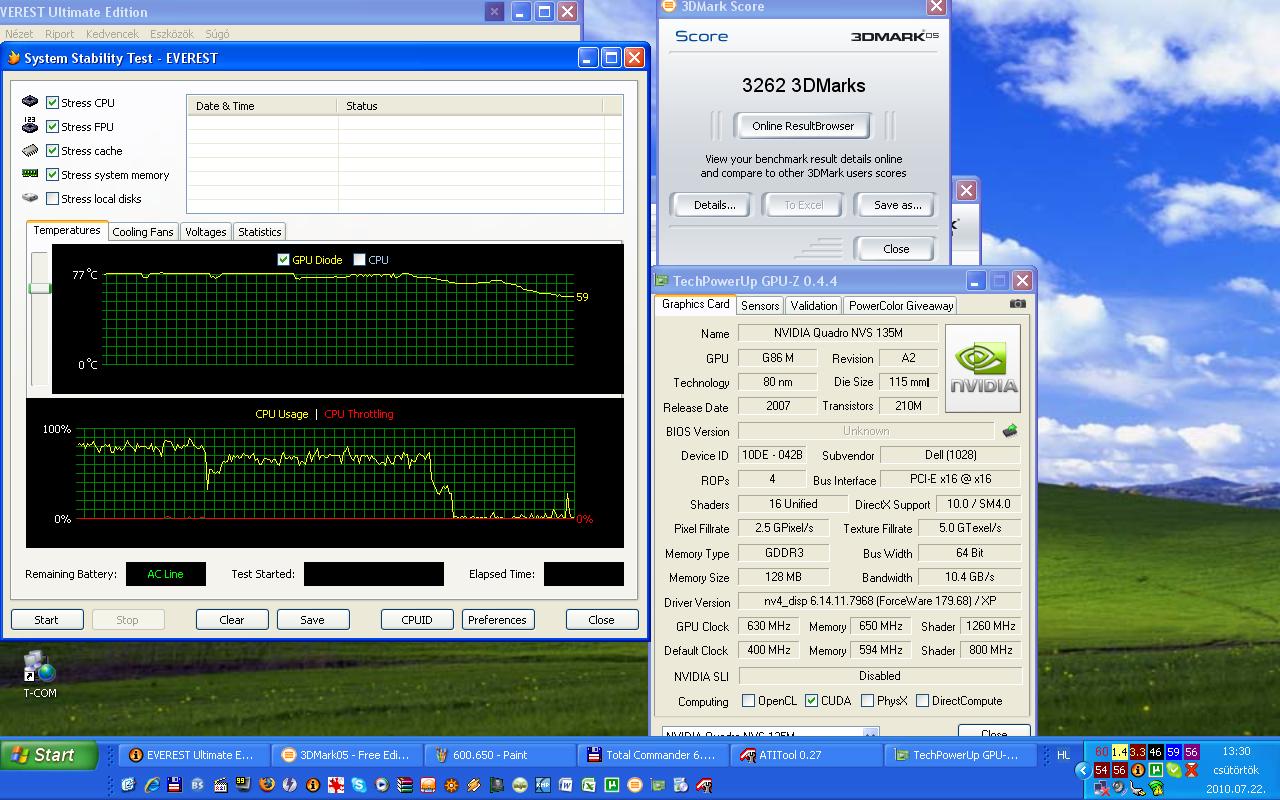Open ATITool 0.27 from the taskbar
Viewport: 1280px width, 800px height.
click(804, 755)
